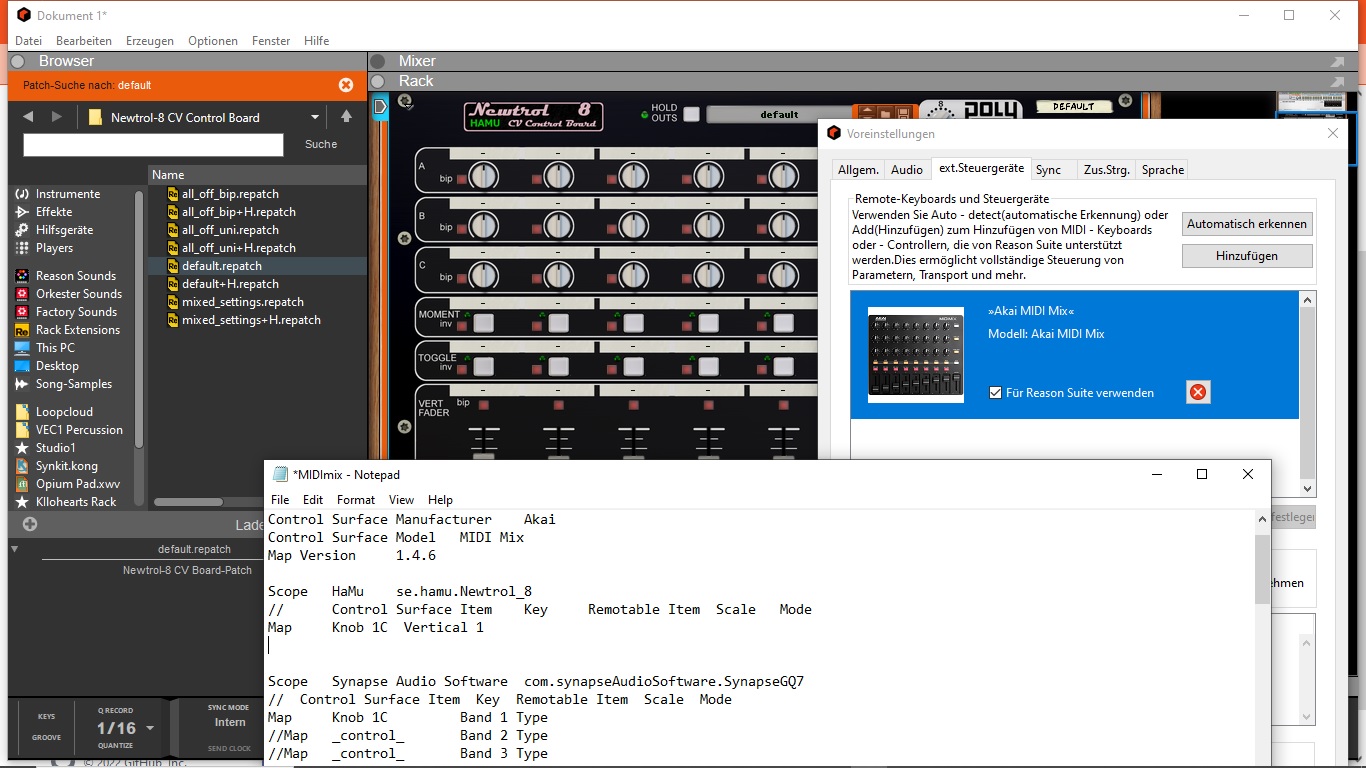Click add button beside Lade list
Viewport: 1366px width, 768px height.
30,524
